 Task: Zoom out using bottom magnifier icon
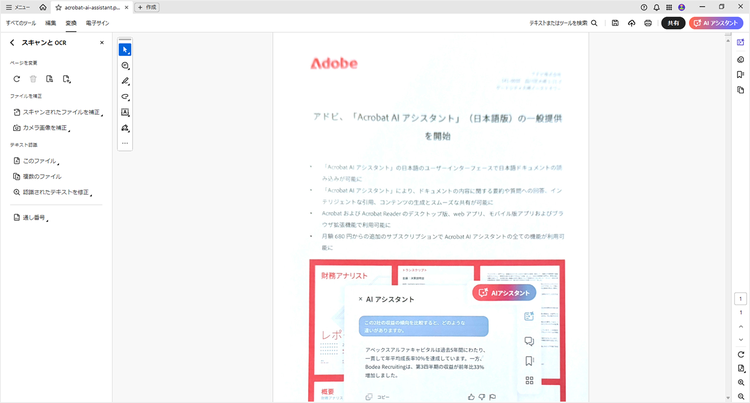[x=741, y=396]
